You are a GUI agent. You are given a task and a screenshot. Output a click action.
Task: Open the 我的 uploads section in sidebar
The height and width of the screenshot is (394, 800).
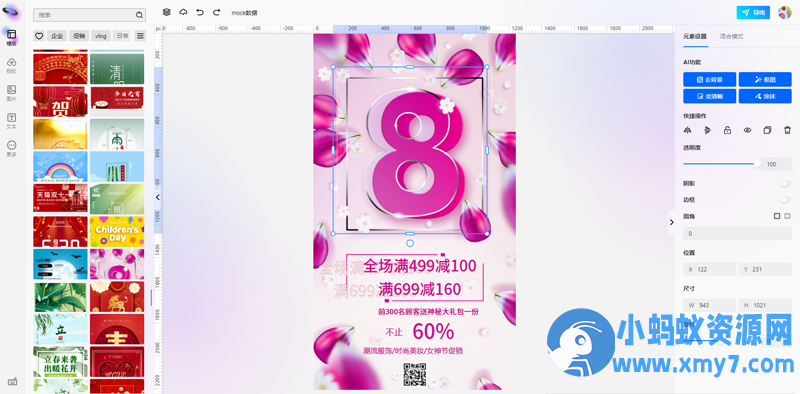11,65
